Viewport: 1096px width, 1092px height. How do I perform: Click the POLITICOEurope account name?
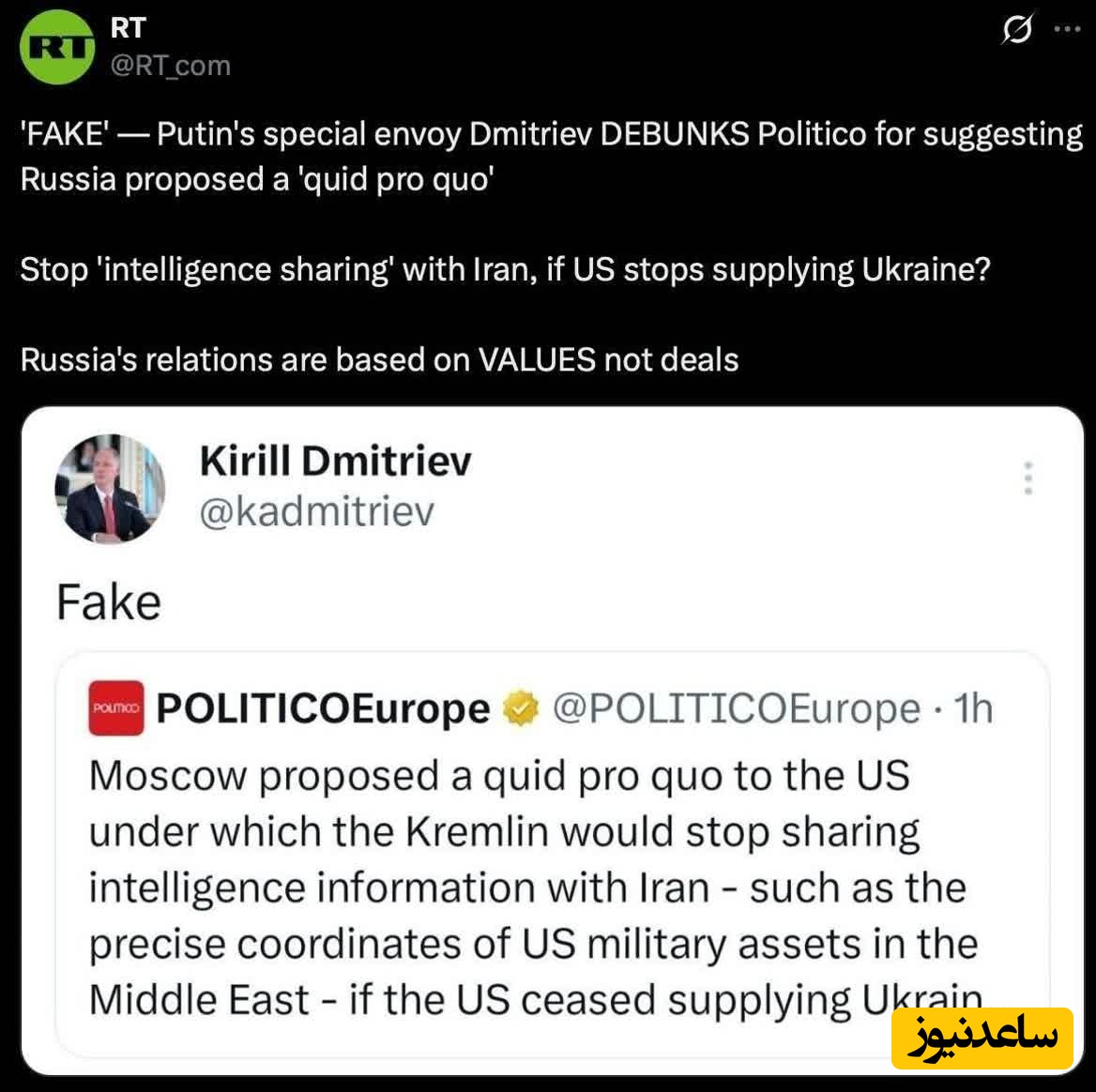323,708
